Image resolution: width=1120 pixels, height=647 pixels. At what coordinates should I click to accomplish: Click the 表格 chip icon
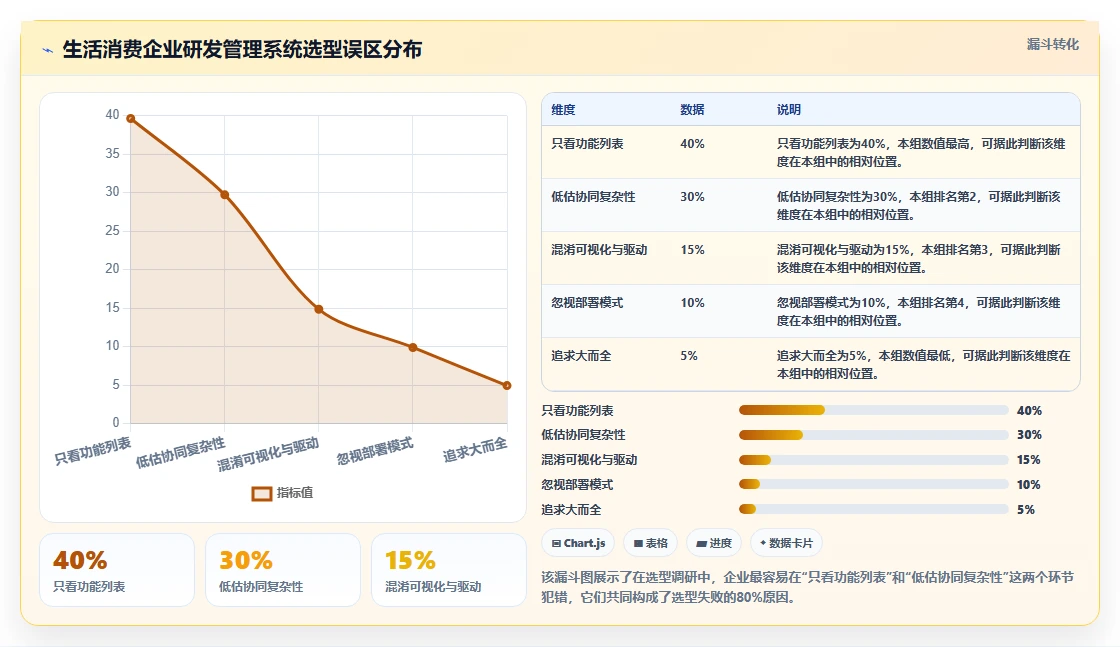[x=638, y=543]
